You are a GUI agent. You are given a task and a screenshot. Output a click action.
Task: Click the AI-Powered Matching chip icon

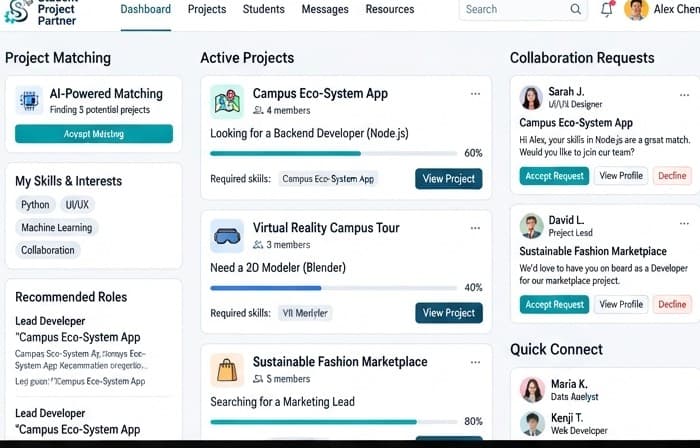coord(29,100)
